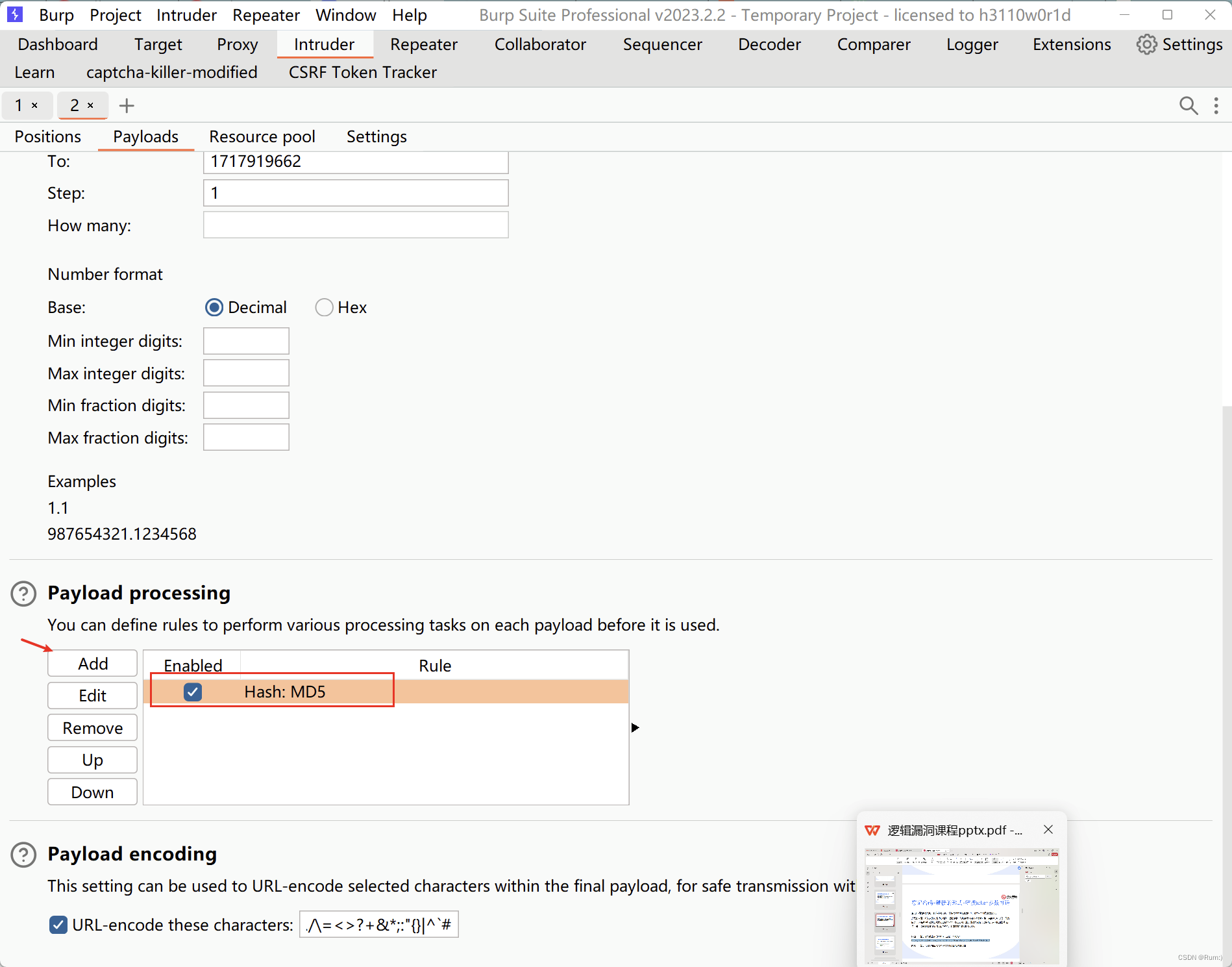
Task: Select the Hash: MD5 rule row
Action: [x=386, y=692]
